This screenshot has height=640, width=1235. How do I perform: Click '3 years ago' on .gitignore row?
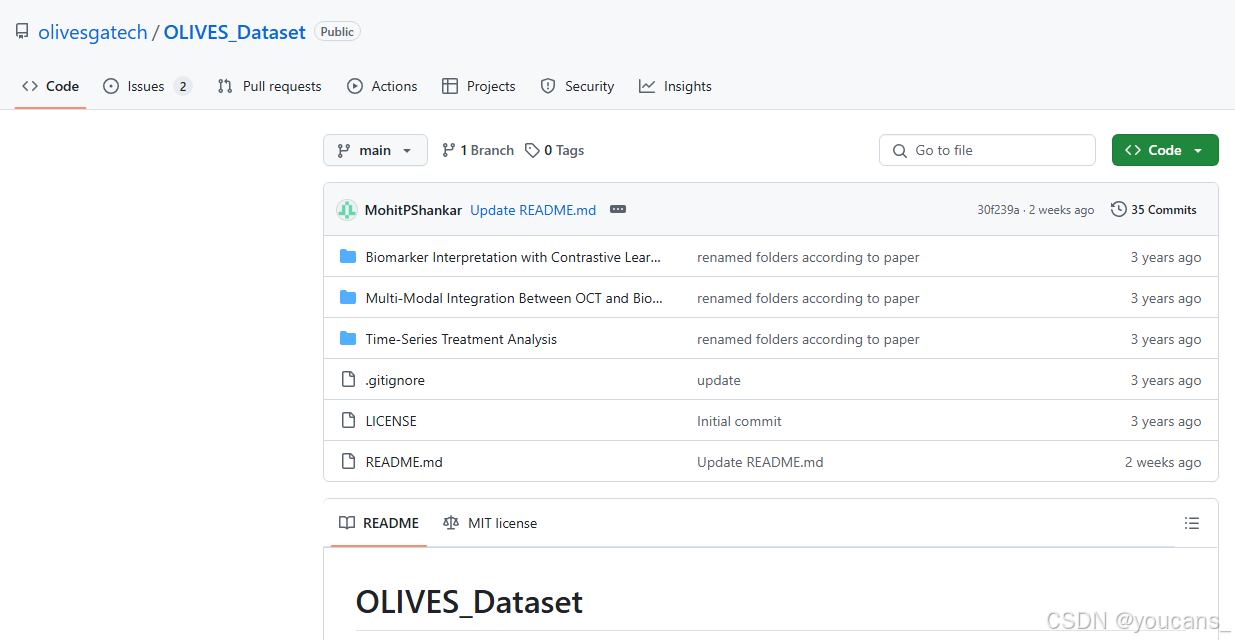click(1166, 380)
